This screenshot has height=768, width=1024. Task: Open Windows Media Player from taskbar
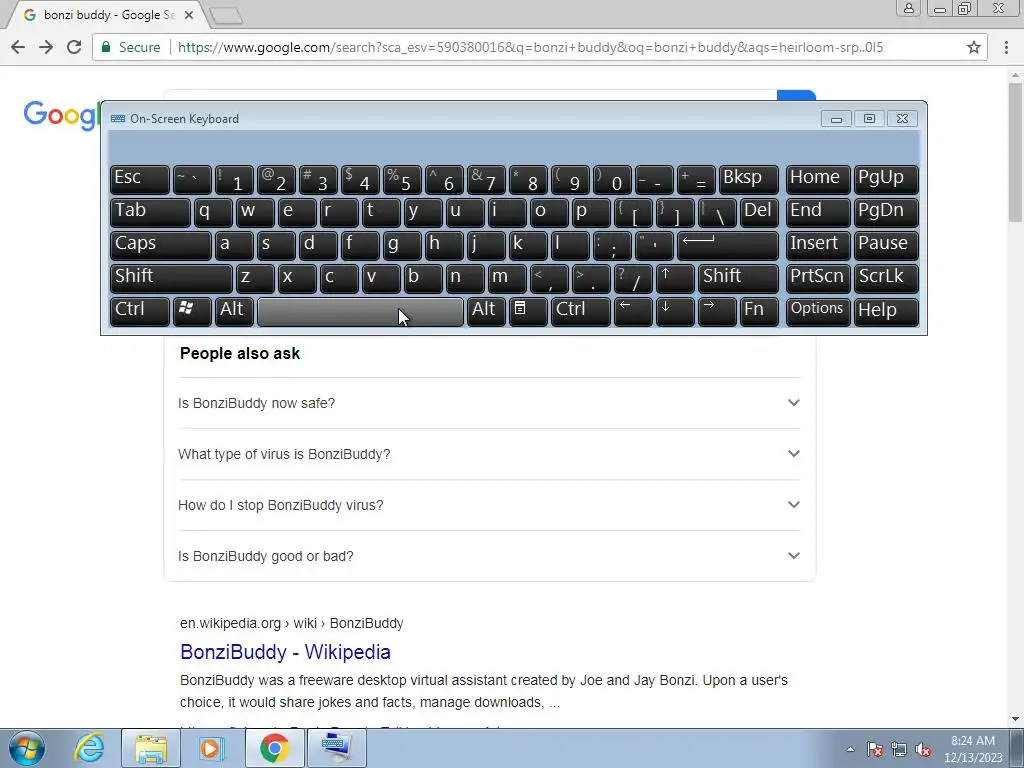212,748
